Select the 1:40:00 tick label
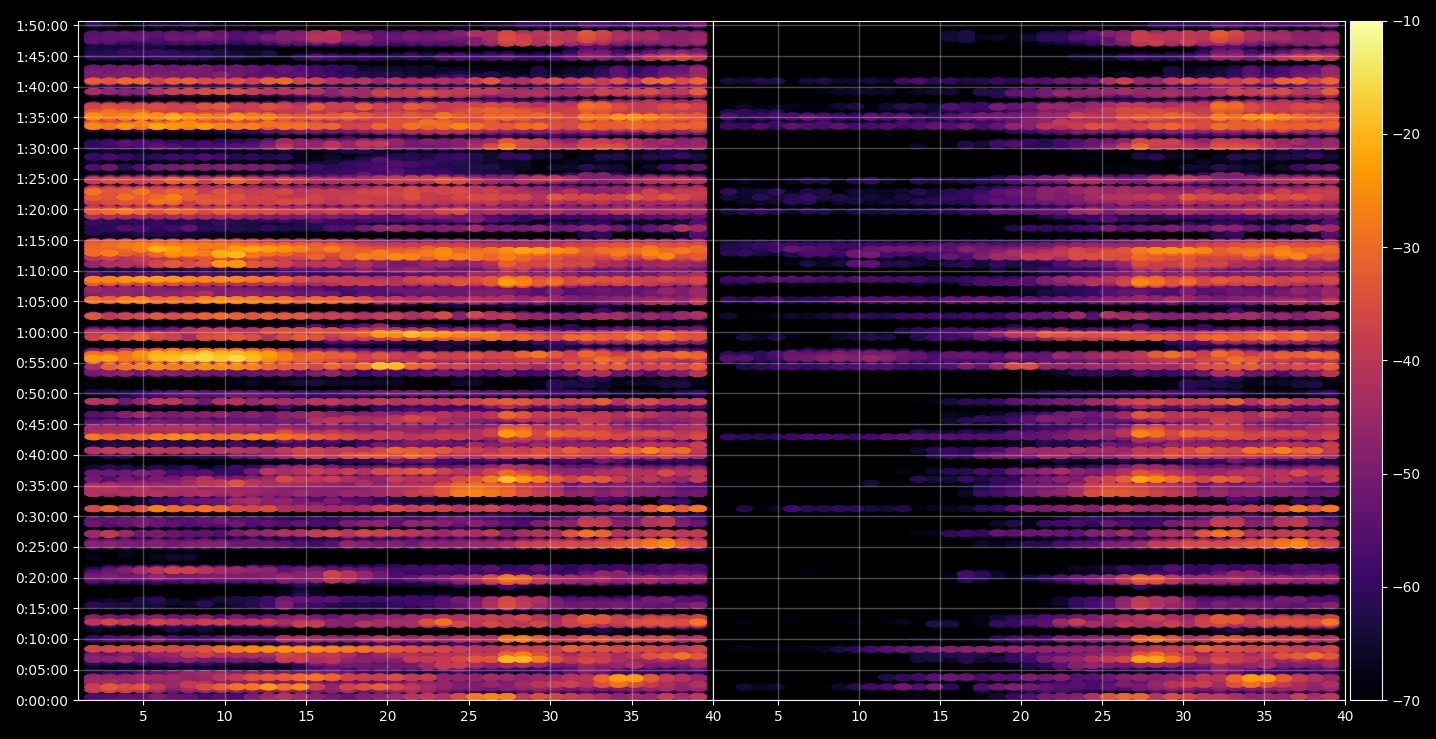Screen dimensions: 1436x739 click(x=43, y=87)
